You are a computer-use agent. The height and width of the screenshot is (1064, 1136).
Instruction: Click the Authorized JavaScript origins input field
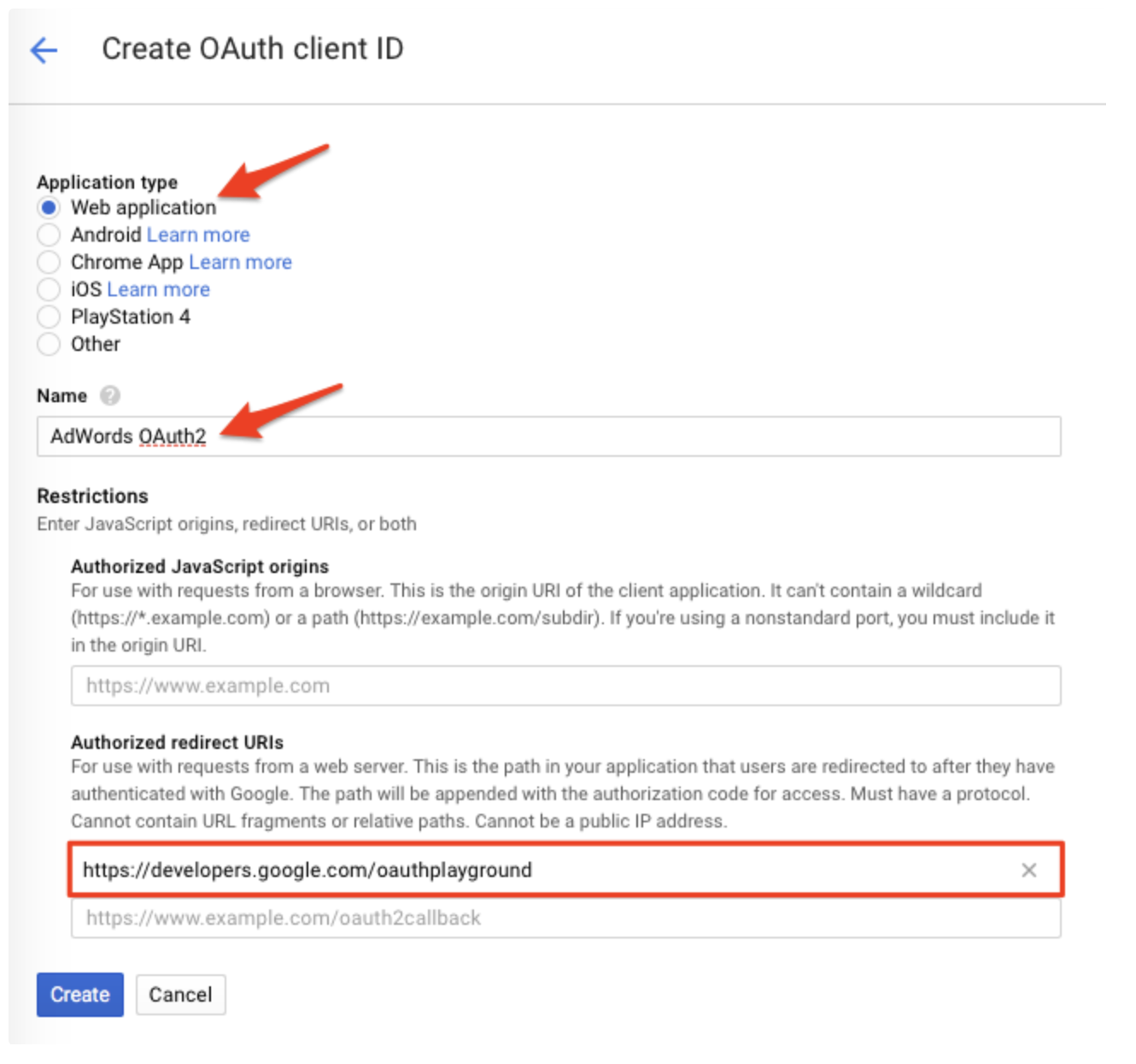coord(565,686)
